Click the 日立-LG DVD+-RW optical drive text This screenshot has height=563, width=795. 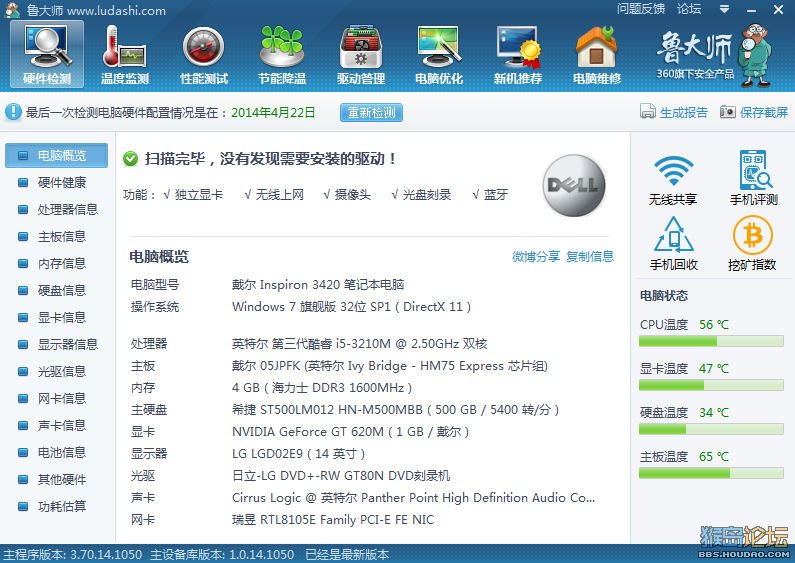341,476
